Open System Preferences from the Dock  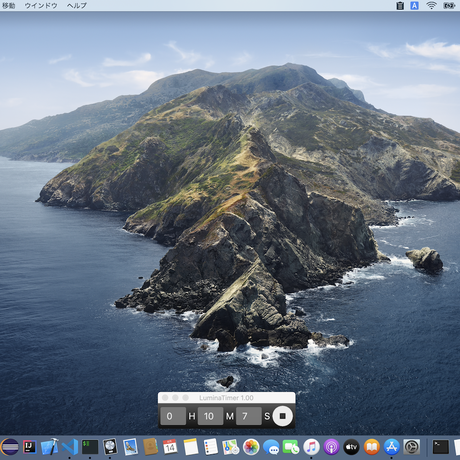click(x=412, y=447)
